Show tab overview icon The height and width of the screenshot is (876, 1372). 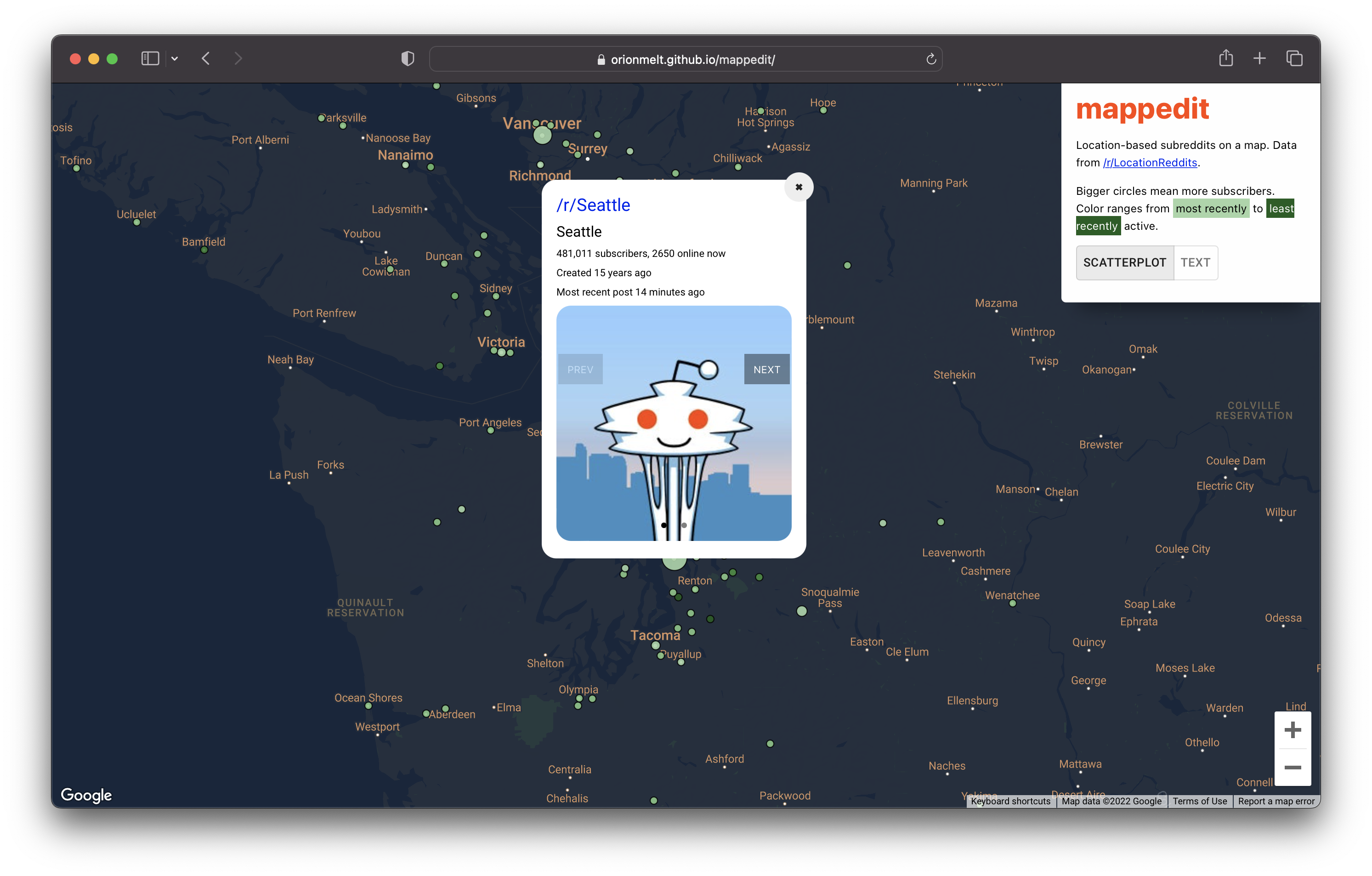point(1294,58)
